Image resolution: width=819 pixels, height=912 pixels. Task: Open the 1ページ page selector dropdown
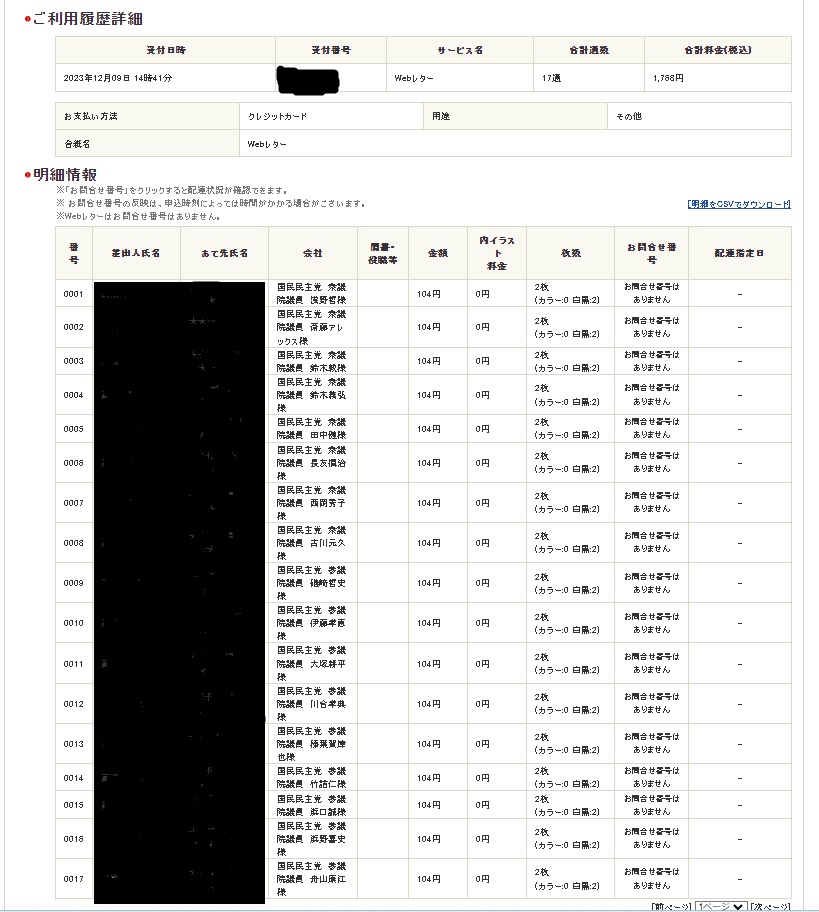tap(721, 906)
